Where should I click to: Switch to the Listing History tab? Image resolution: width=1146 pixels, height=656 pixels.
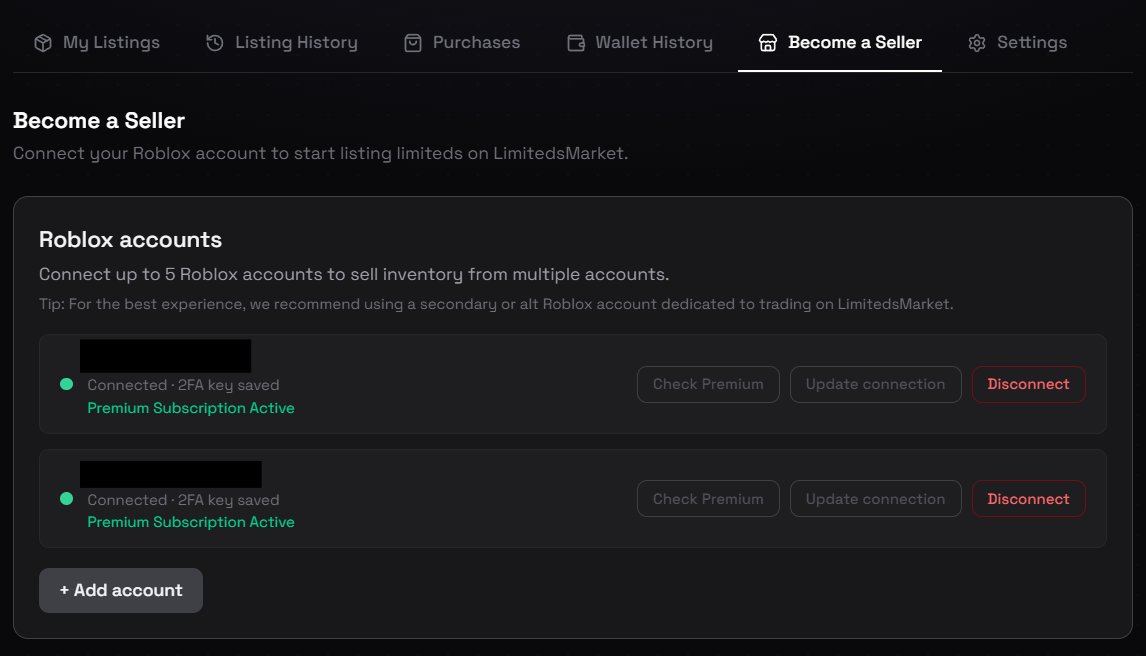point(282,42)
